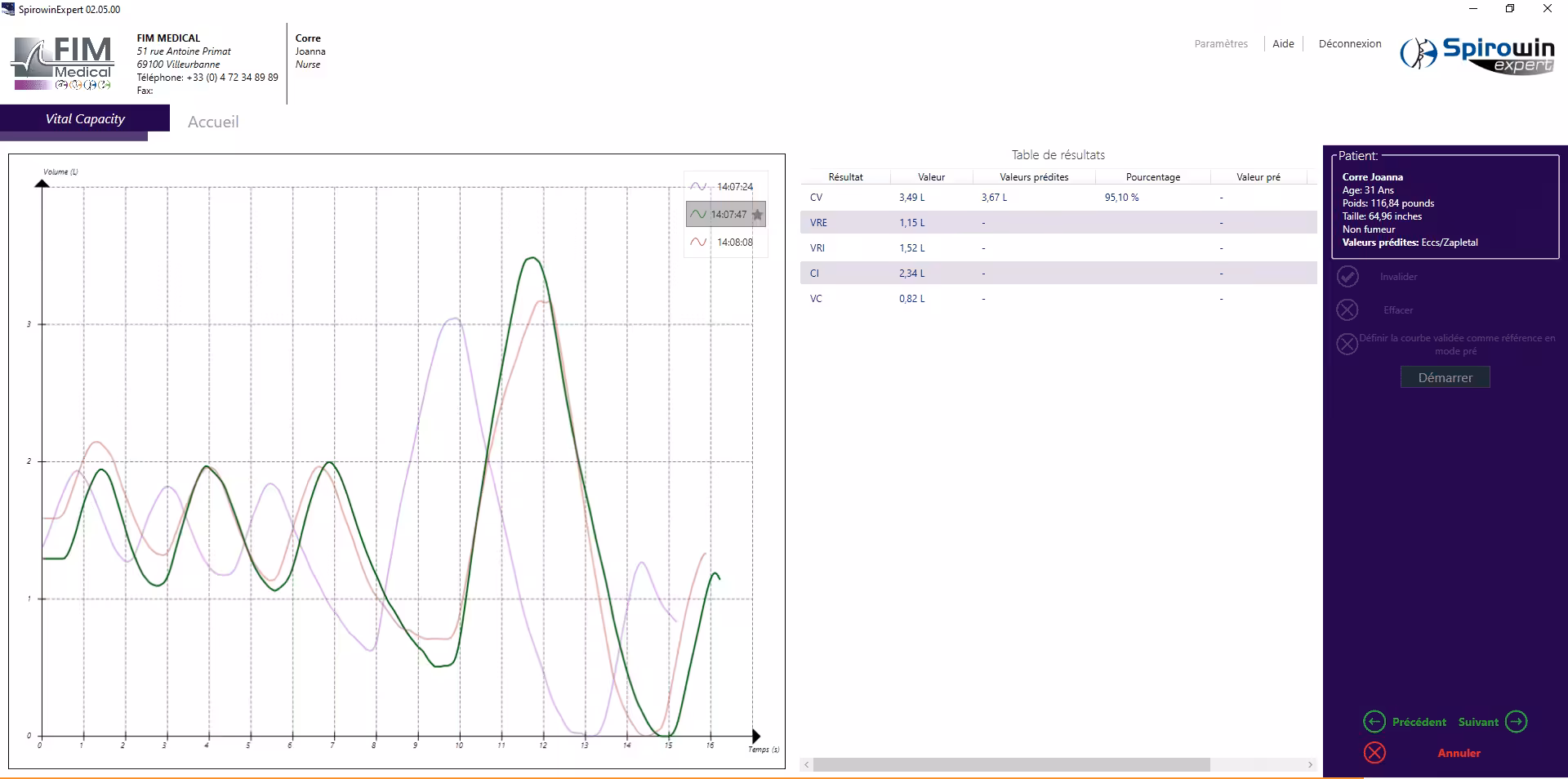Click the Invalider checkmark icon
Viewport: 1568px width, 779px height.
(x=1347, y=277)
